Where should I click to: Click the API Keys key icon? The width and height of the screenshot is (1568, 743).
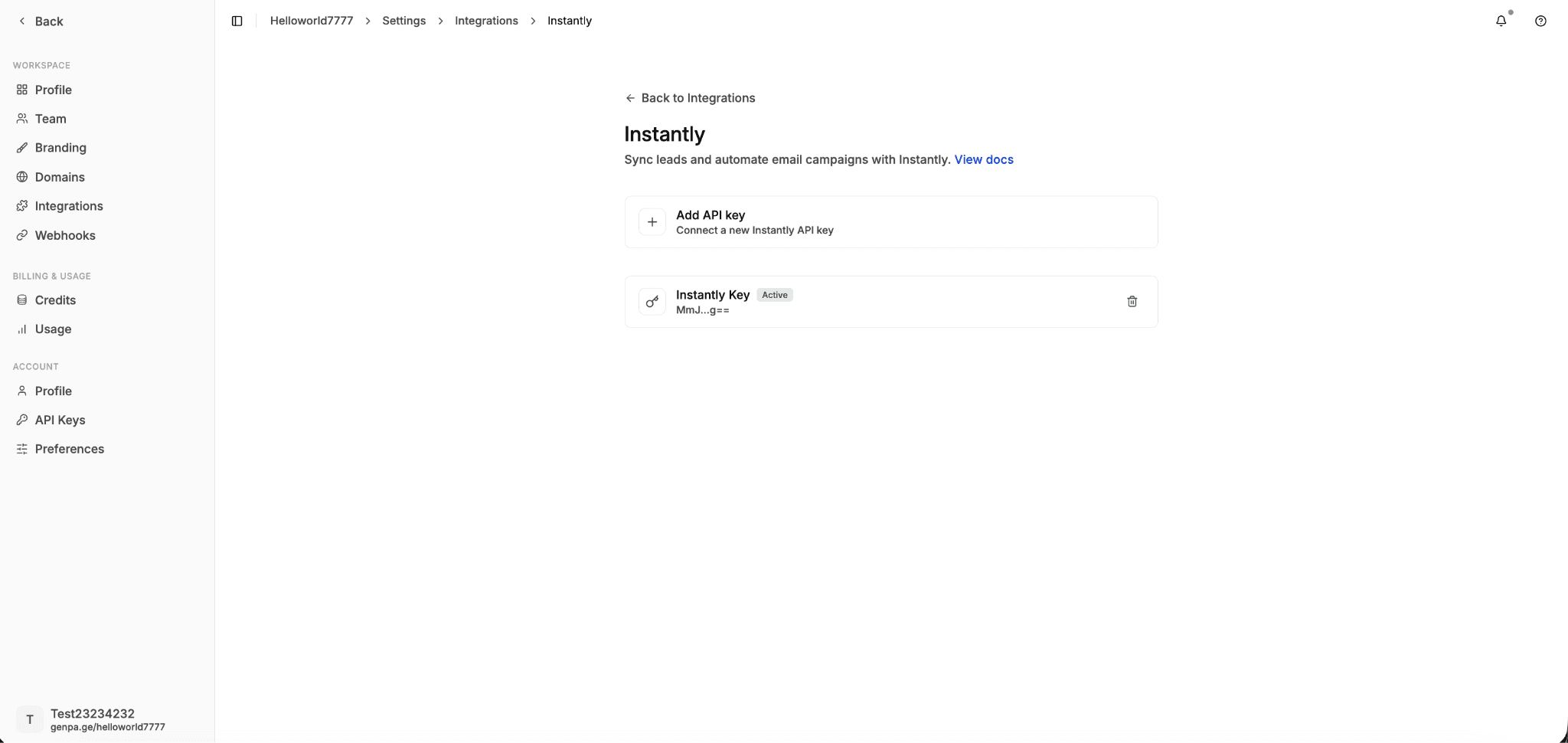pyautogui.click(x=22, y=420)
